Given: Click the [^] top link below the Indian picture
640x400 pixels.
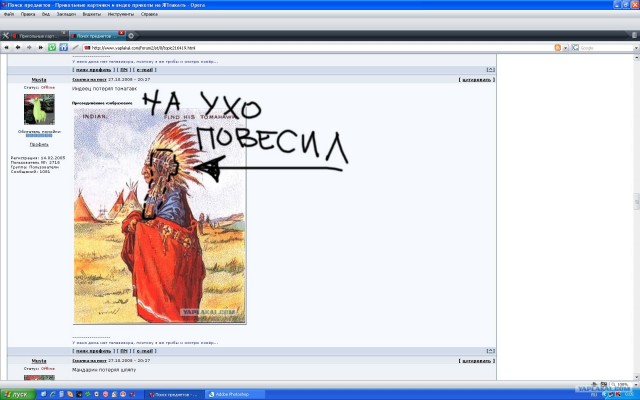Looking at the screenshot, I should point(491,351).
